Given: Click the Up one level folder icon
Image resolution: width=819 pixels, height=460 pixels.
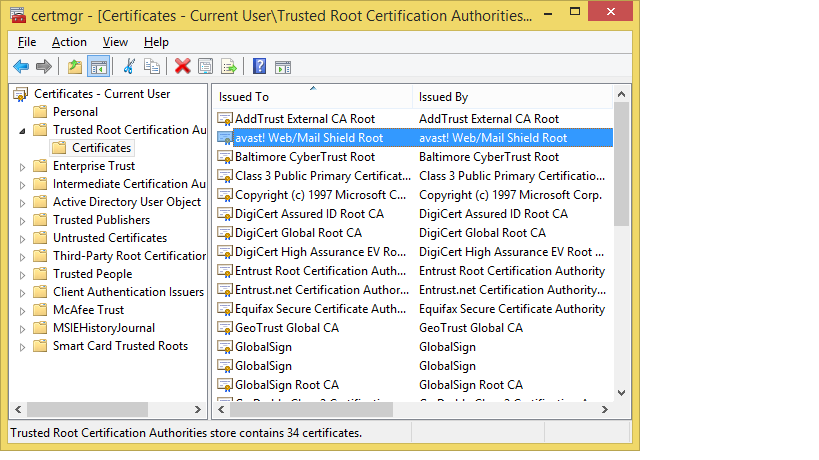Looking at the screenshot, I should pyautogui.click(x=75, y=66).
